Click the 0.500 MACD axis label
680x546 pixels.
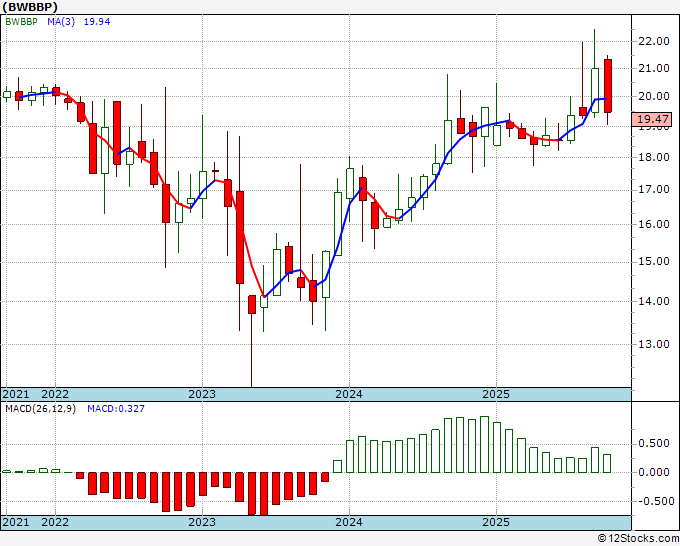click(x=654, y=444)
